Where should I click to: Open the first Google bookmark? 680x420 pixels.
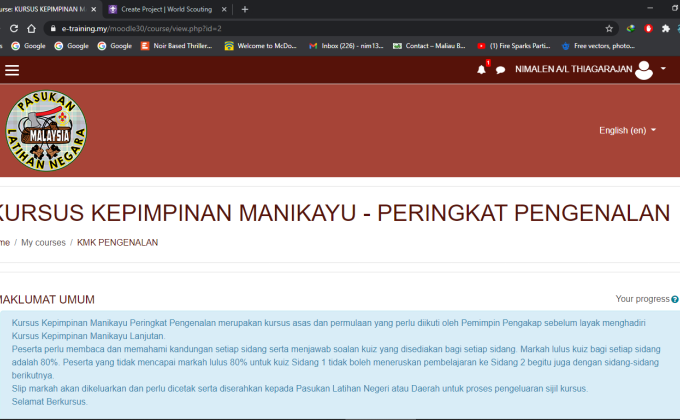28,46
